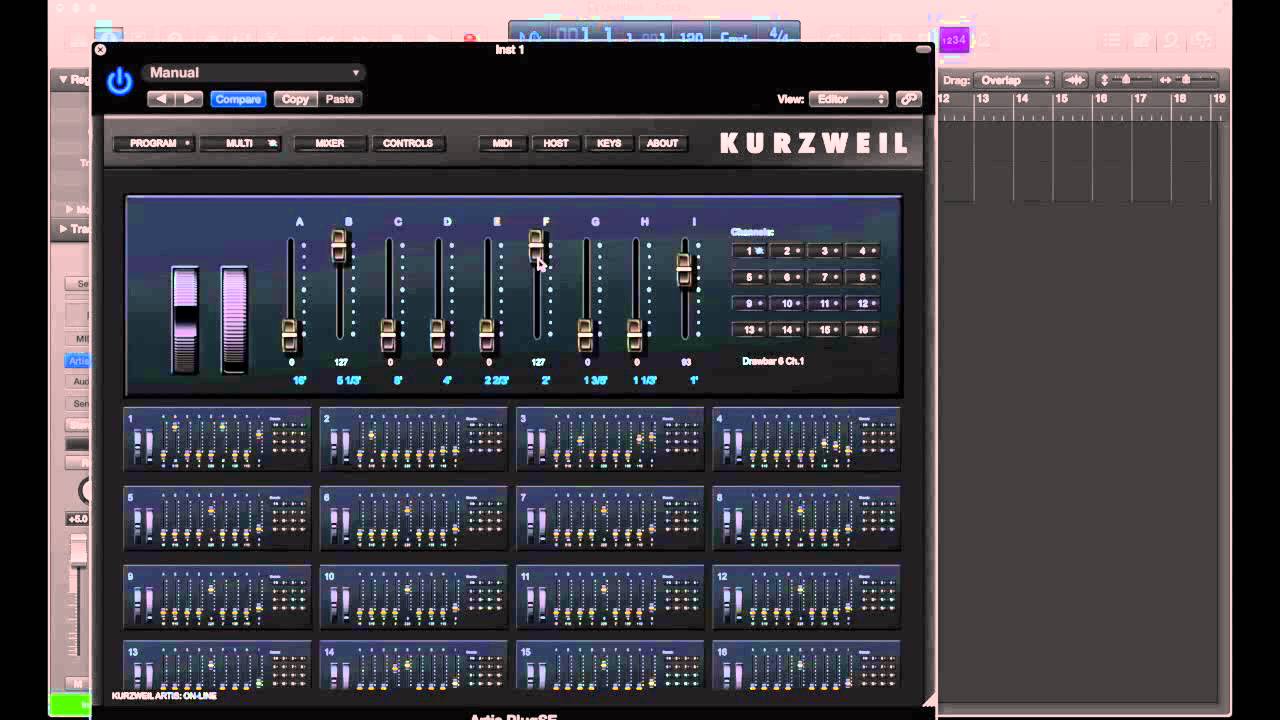Select MIDI channel 13 button

tap(750, 329)
